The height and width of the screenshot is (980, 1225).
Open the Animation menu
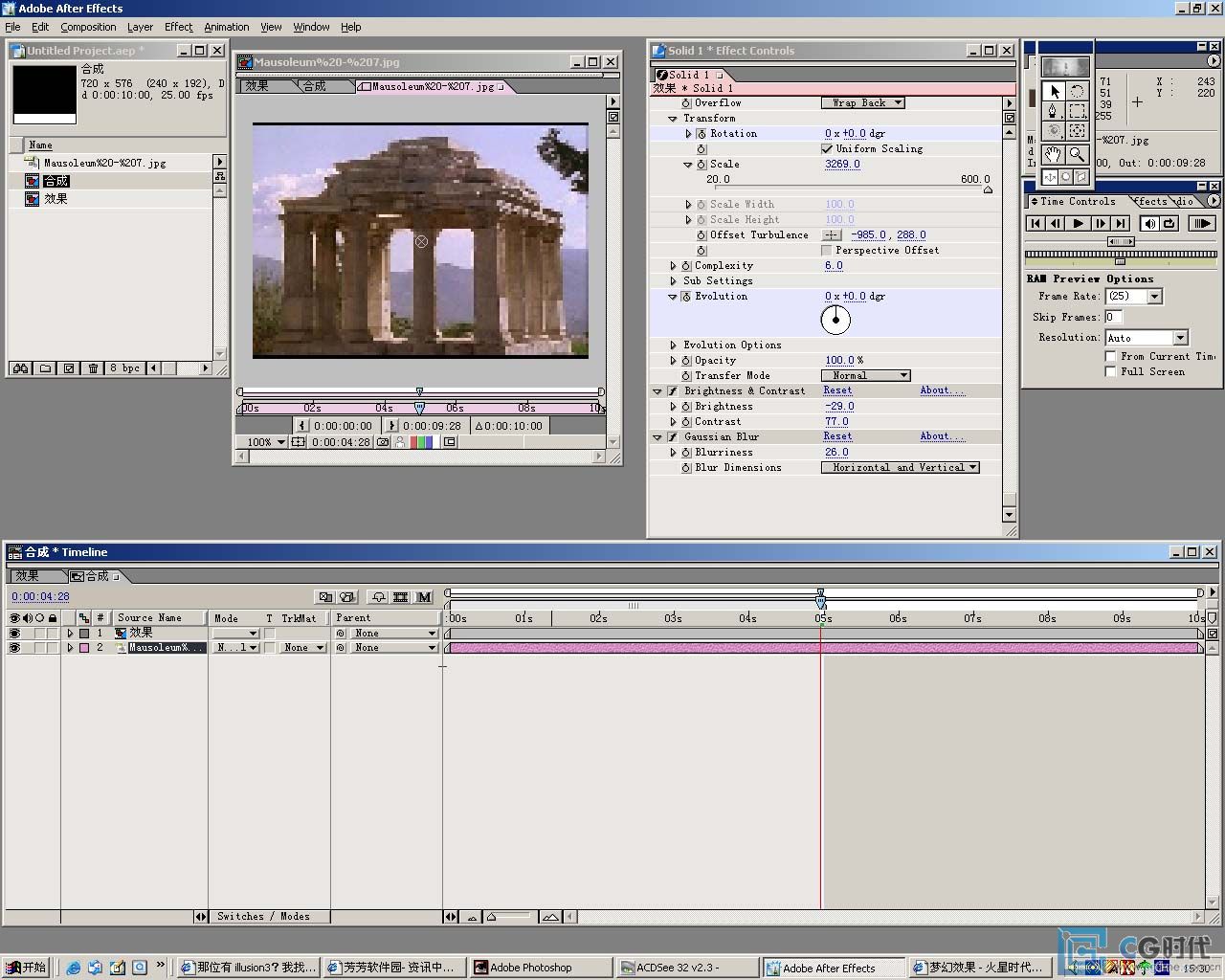[x=227, y=27]
